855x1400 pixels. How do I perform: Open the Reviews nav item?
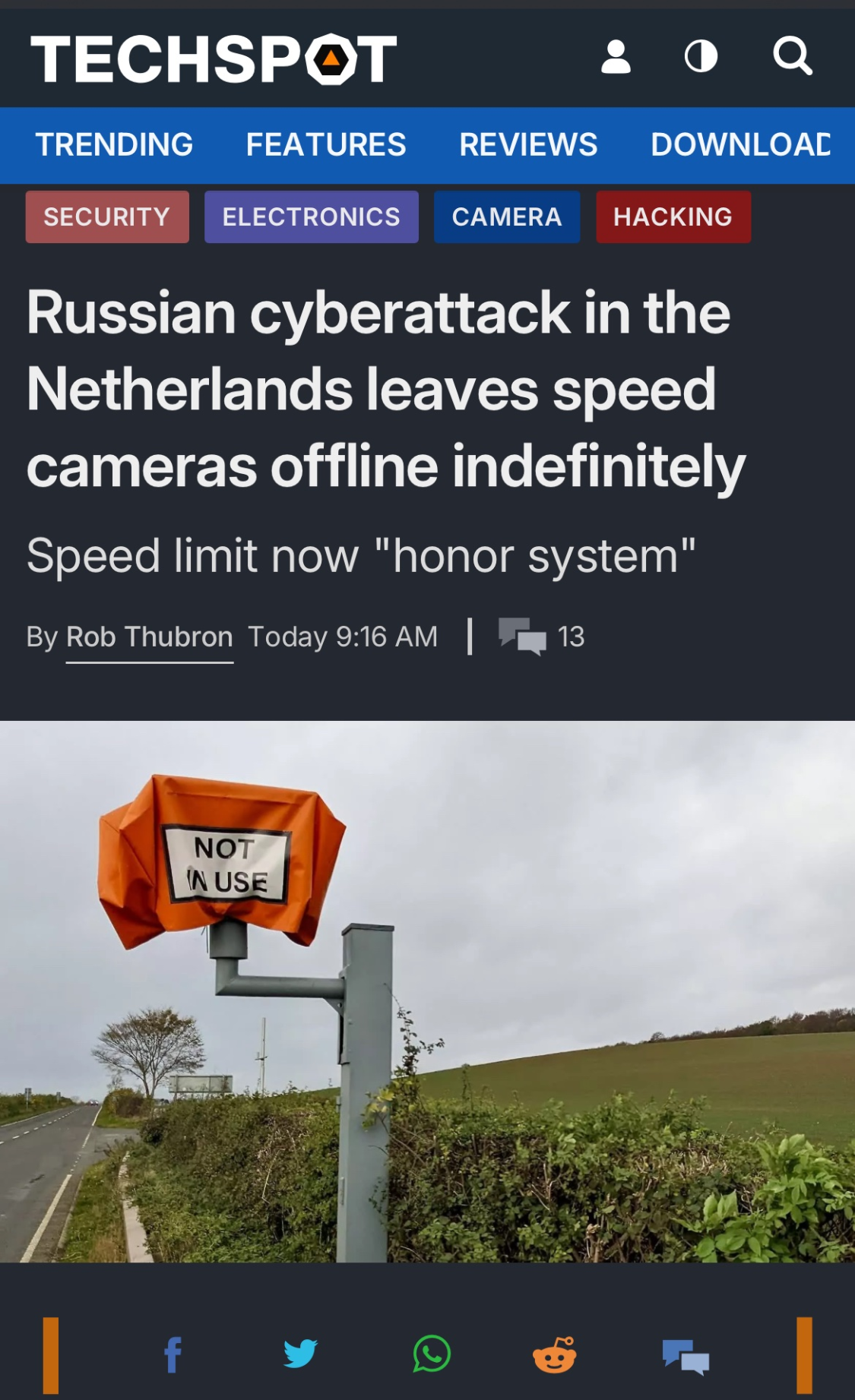point(528,144)
